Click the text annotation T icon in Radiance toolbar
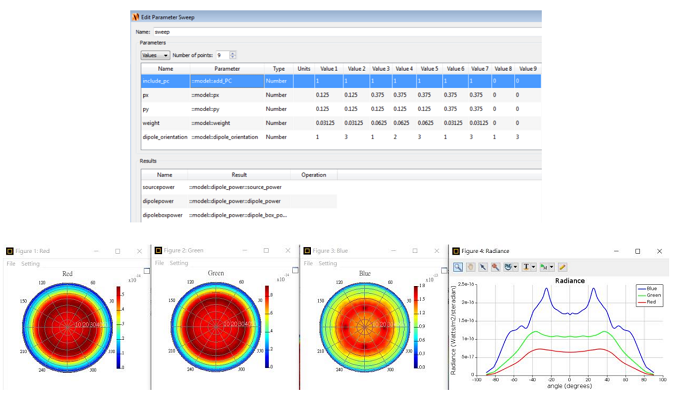 coord(526,267)
